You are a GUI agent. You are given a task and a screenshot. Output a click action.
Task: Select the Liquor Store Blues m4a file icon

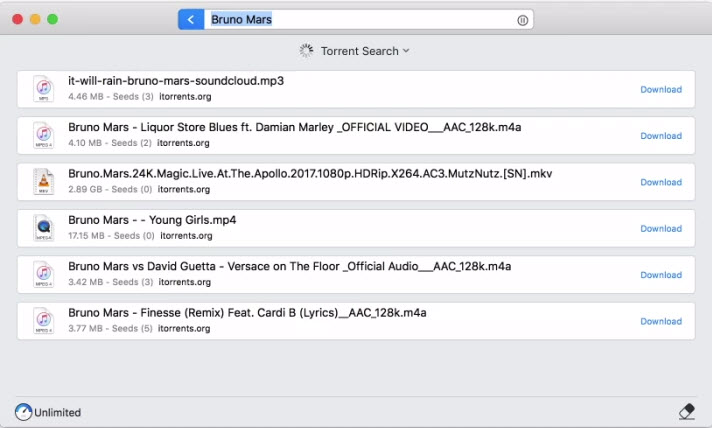click(43, 135)
